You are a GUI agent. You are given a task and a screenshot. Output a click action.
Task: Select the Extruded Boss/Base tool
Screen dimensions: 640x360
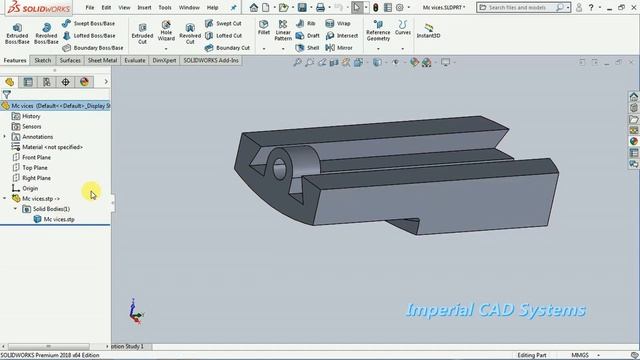tap(17, 33)
